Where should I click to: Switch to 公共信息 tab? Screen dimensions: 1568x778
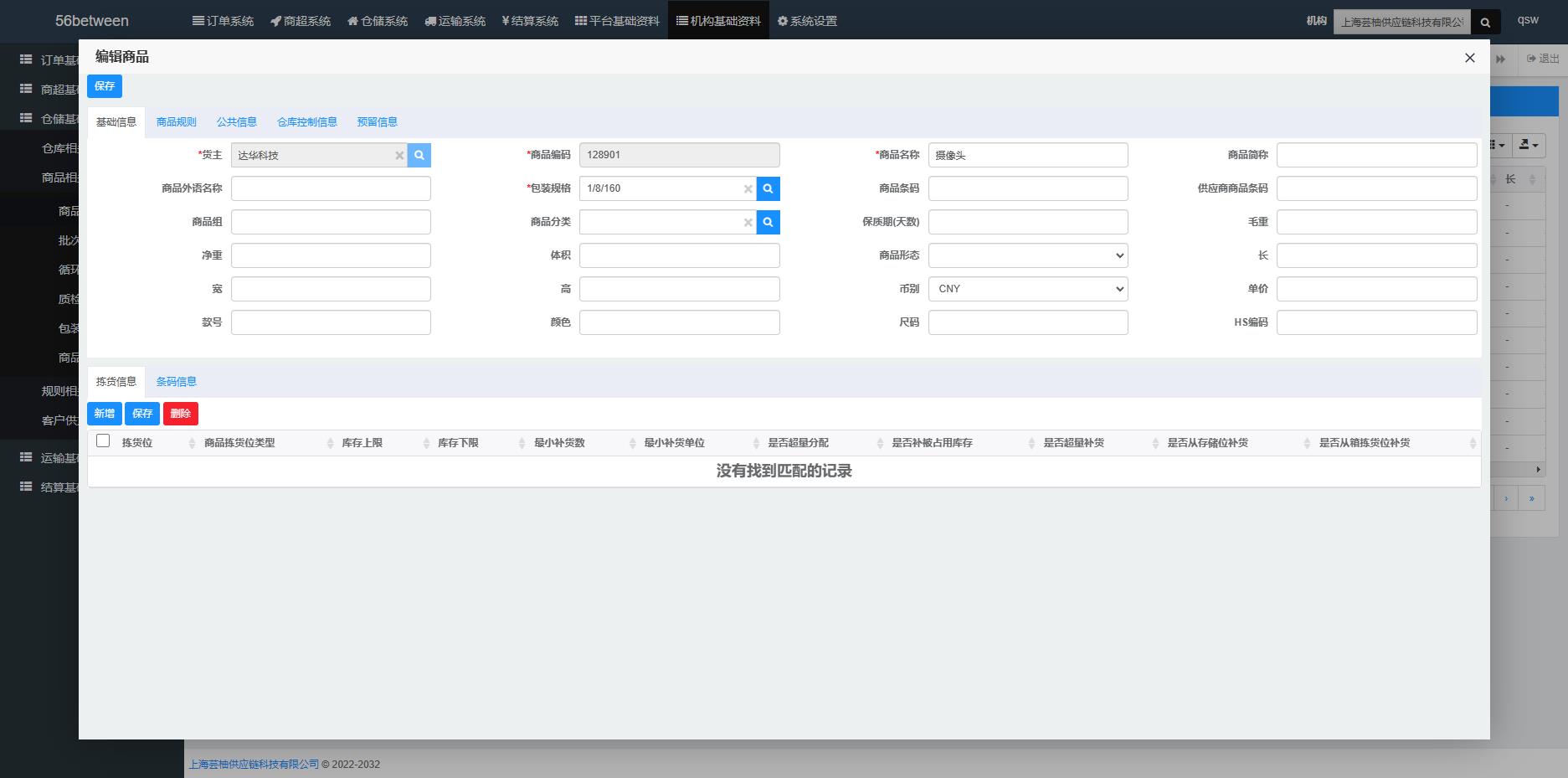237,122
